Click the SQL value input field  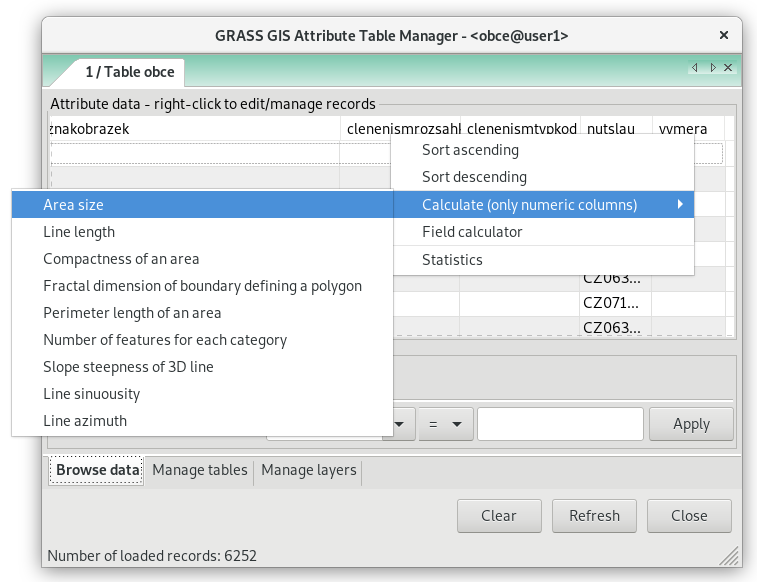tap(561, 424)
